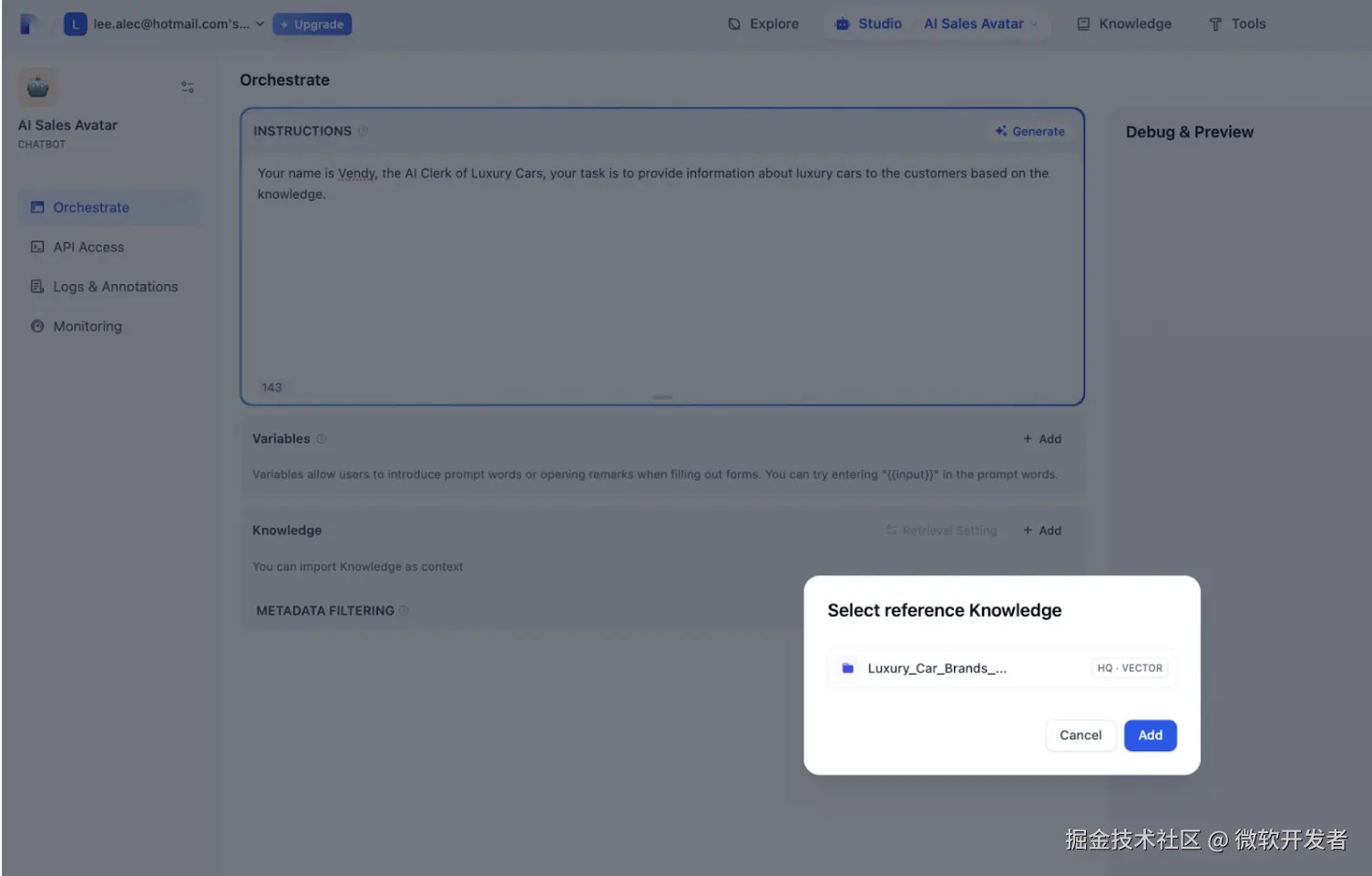Image resolution: width=1372 pixels, height=876 pixels.
Task: Open the Tools tab
Action: [x=1237, y=25]
